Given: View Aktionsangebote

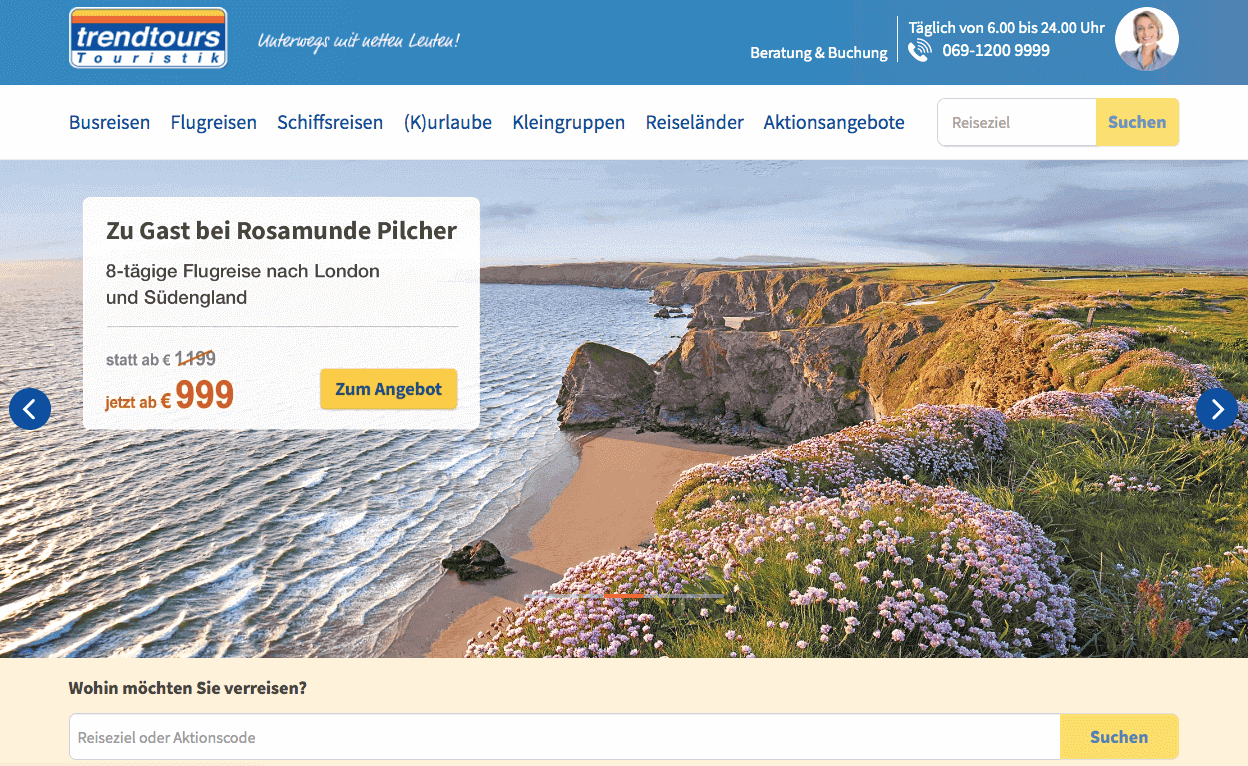Looking at the screenshot, I should [834, 122].
